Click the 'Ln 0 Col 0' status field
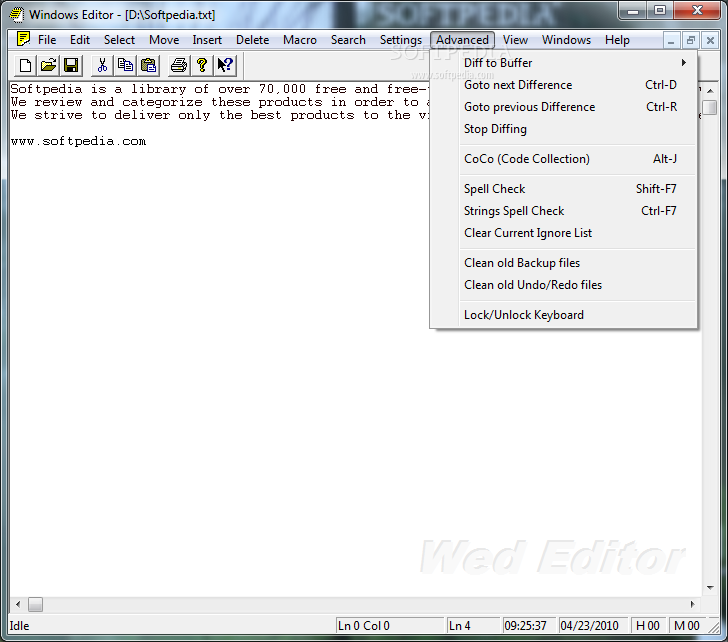The width and height of the screenshot is (728, 642). coord(390,626)
